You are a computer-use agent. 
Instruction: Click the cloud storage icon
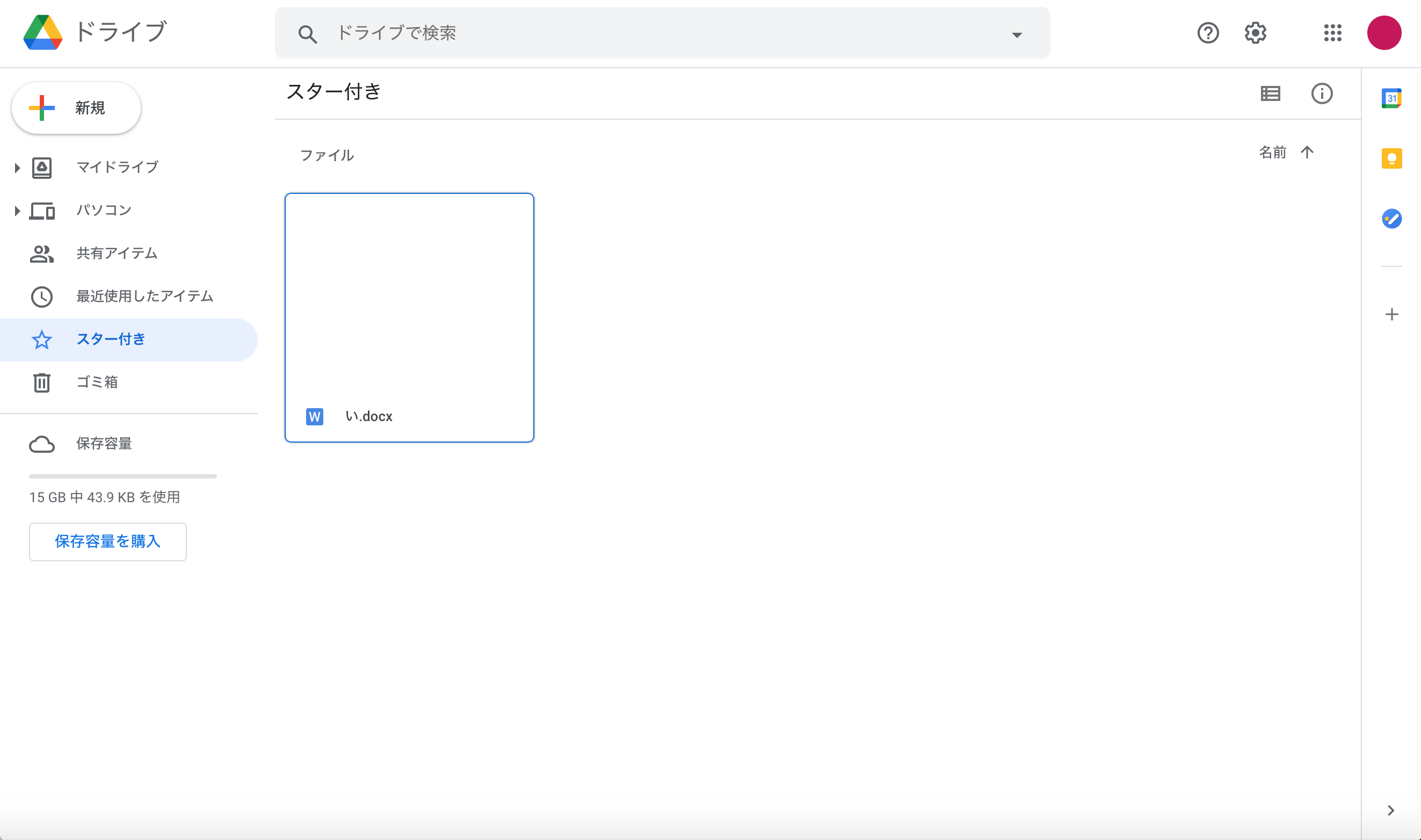pyautogui.click(x=42, y=444)
